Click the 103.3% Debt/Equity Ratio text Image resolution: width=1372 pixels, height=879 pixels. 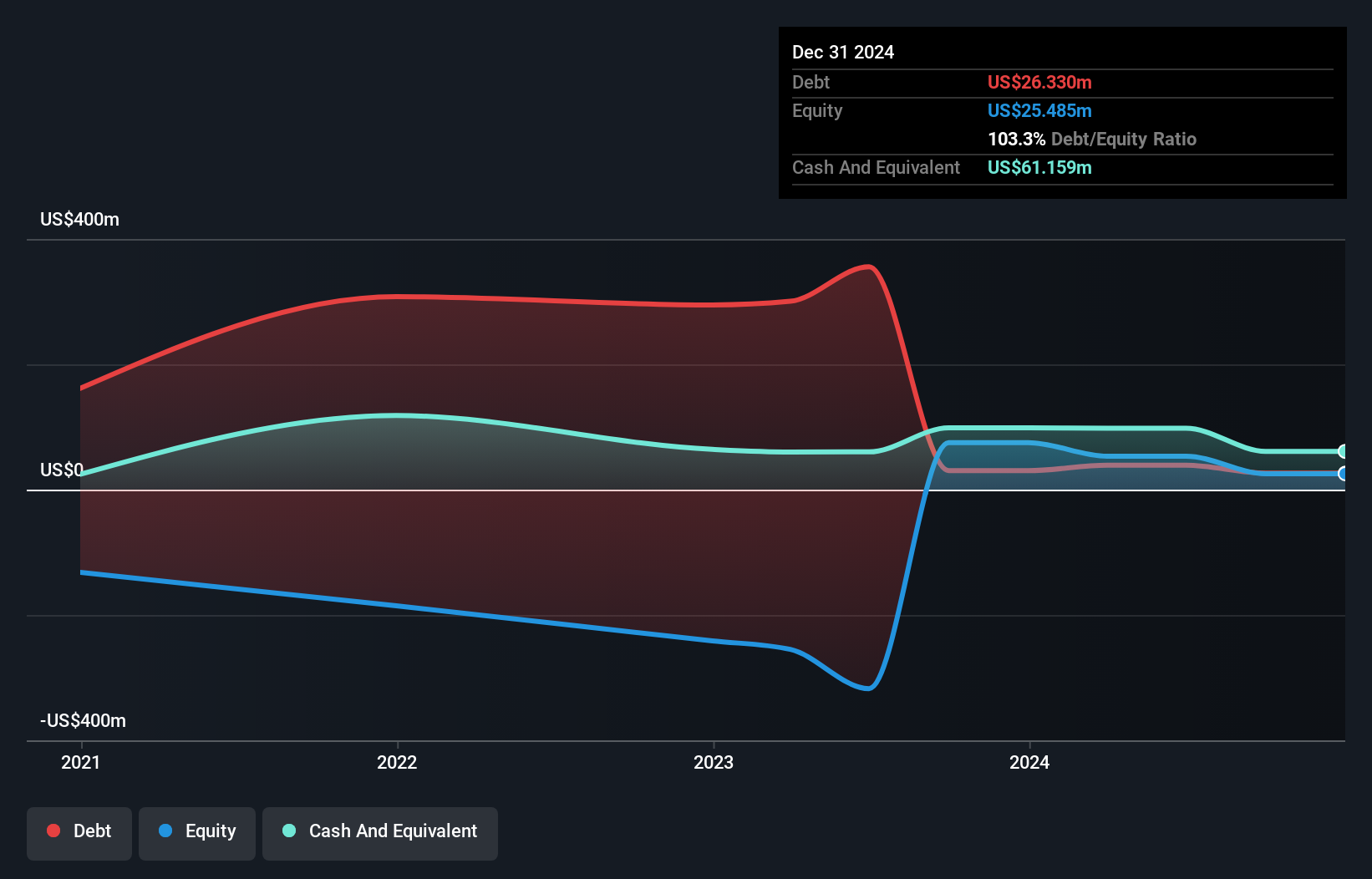(1092, 139)
